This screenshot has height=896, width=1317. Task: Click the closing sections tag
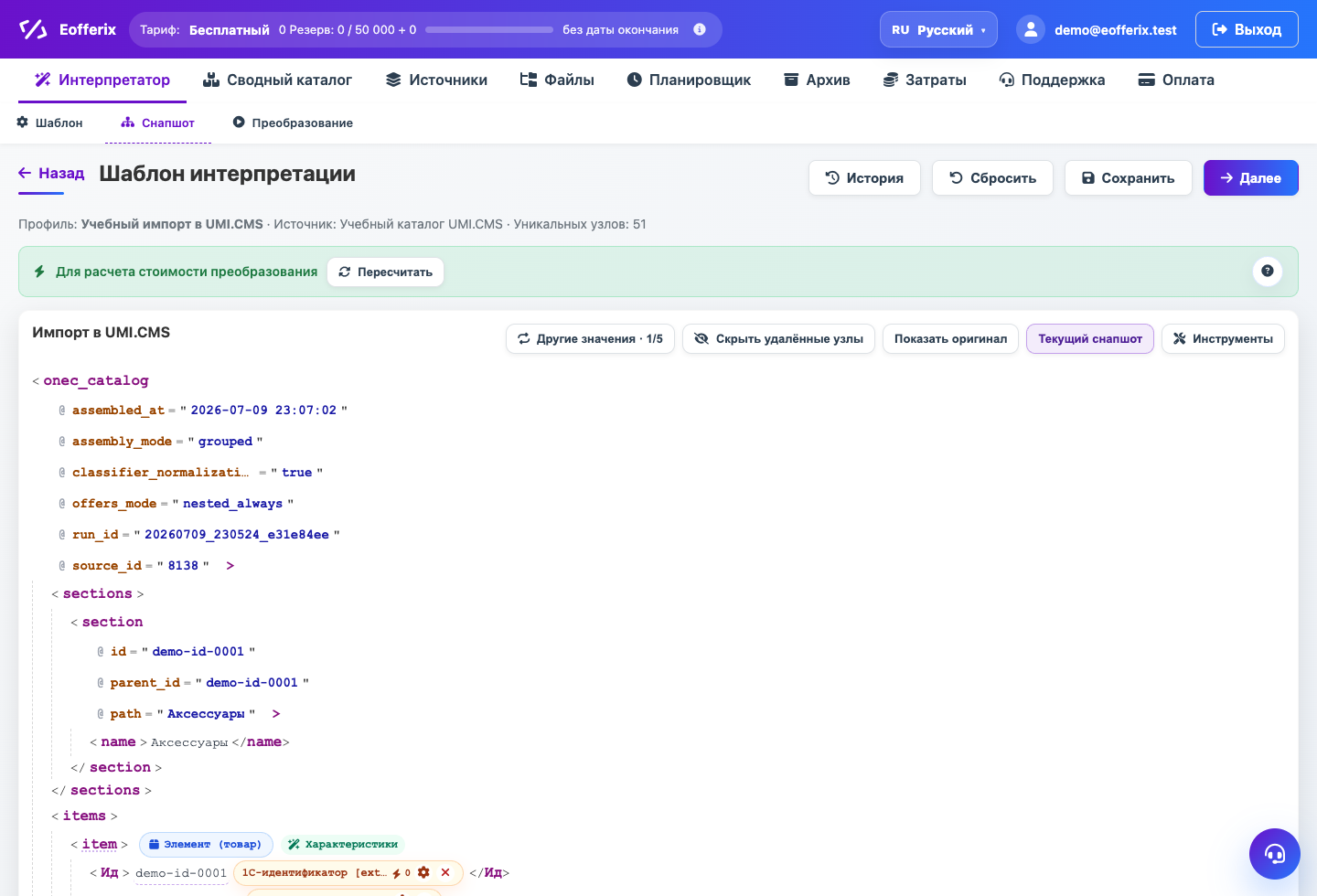coord(105,790)
